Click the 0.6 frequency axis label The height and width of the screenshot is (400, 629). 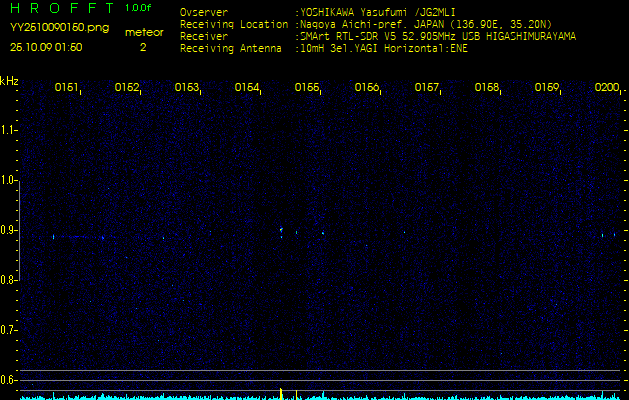(8, 380)
